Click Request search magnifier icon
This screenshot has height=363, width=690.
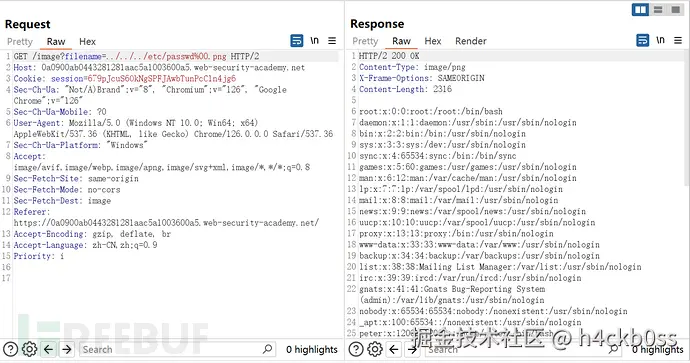[268, 349]
